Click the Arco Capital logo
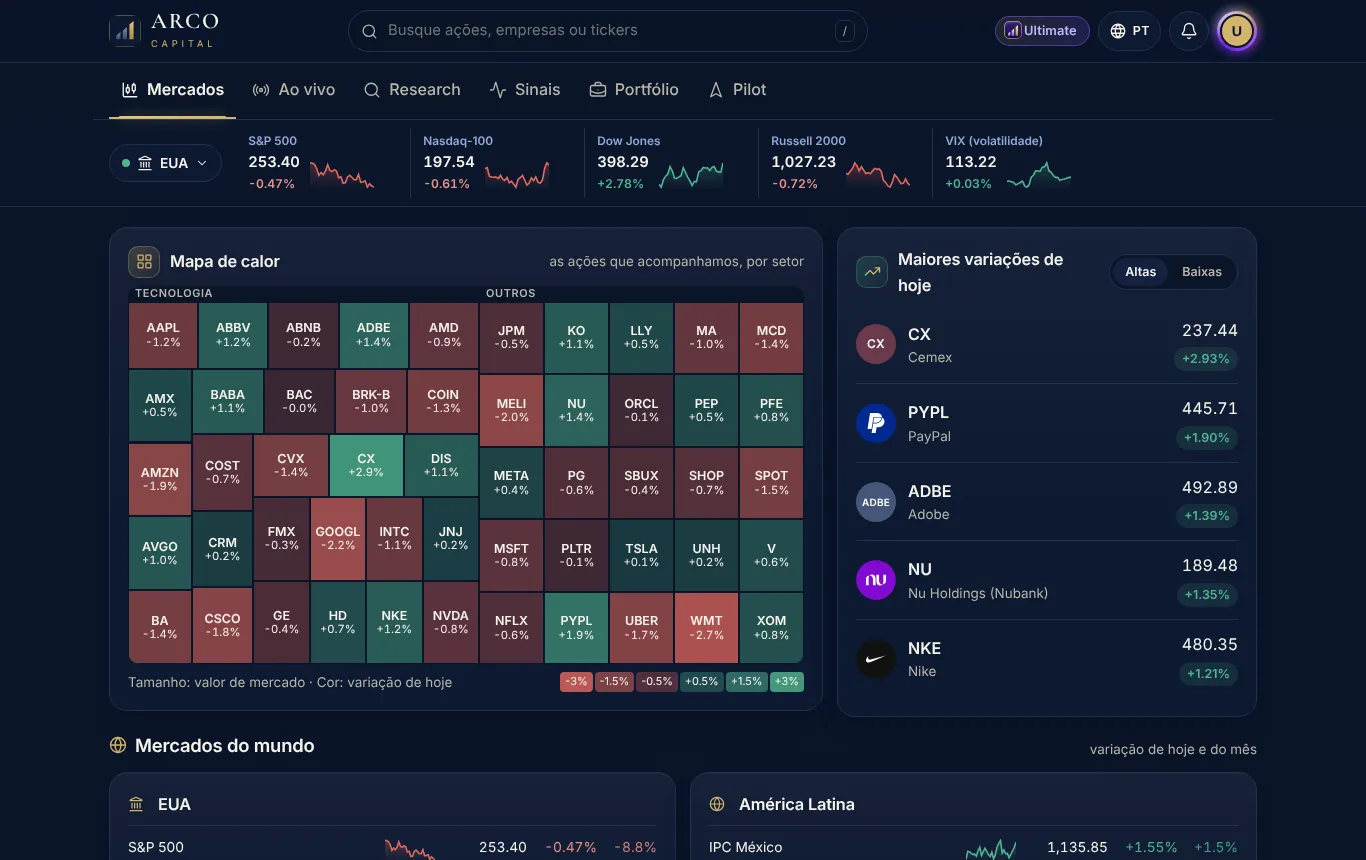The height and width of the screenshot is (860, 1366). tap(164, 31)
